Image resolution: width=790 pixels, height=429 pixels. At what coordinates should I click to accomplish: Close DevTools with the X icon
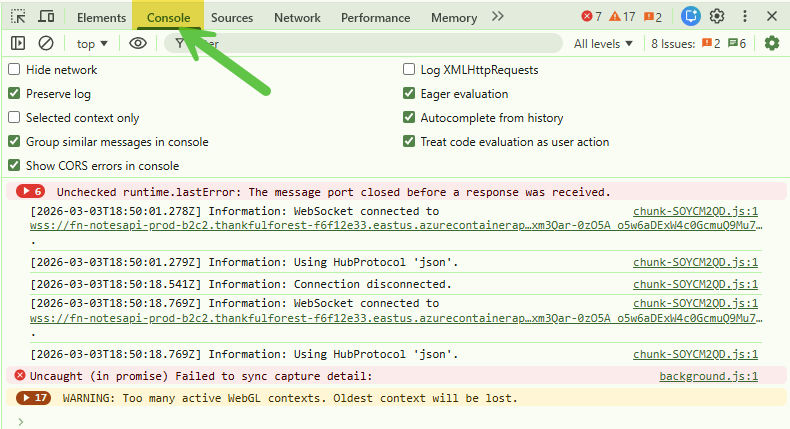click(771, 16)
